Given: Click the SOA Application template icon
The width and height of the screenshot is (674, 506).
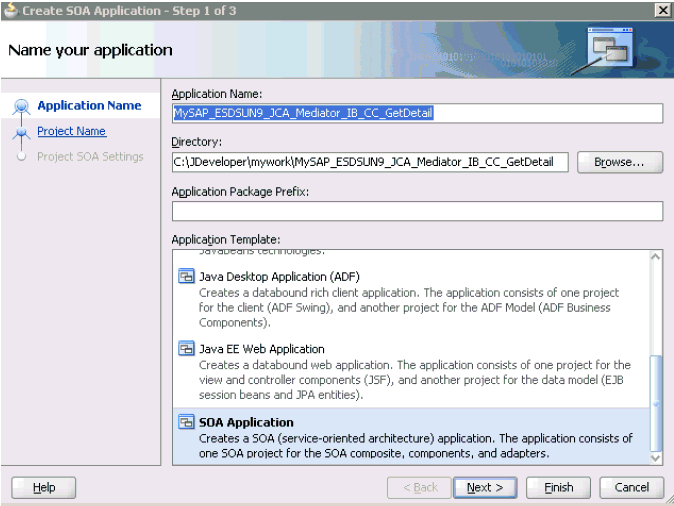Looking at the screenshot, I should coord(186,422).
